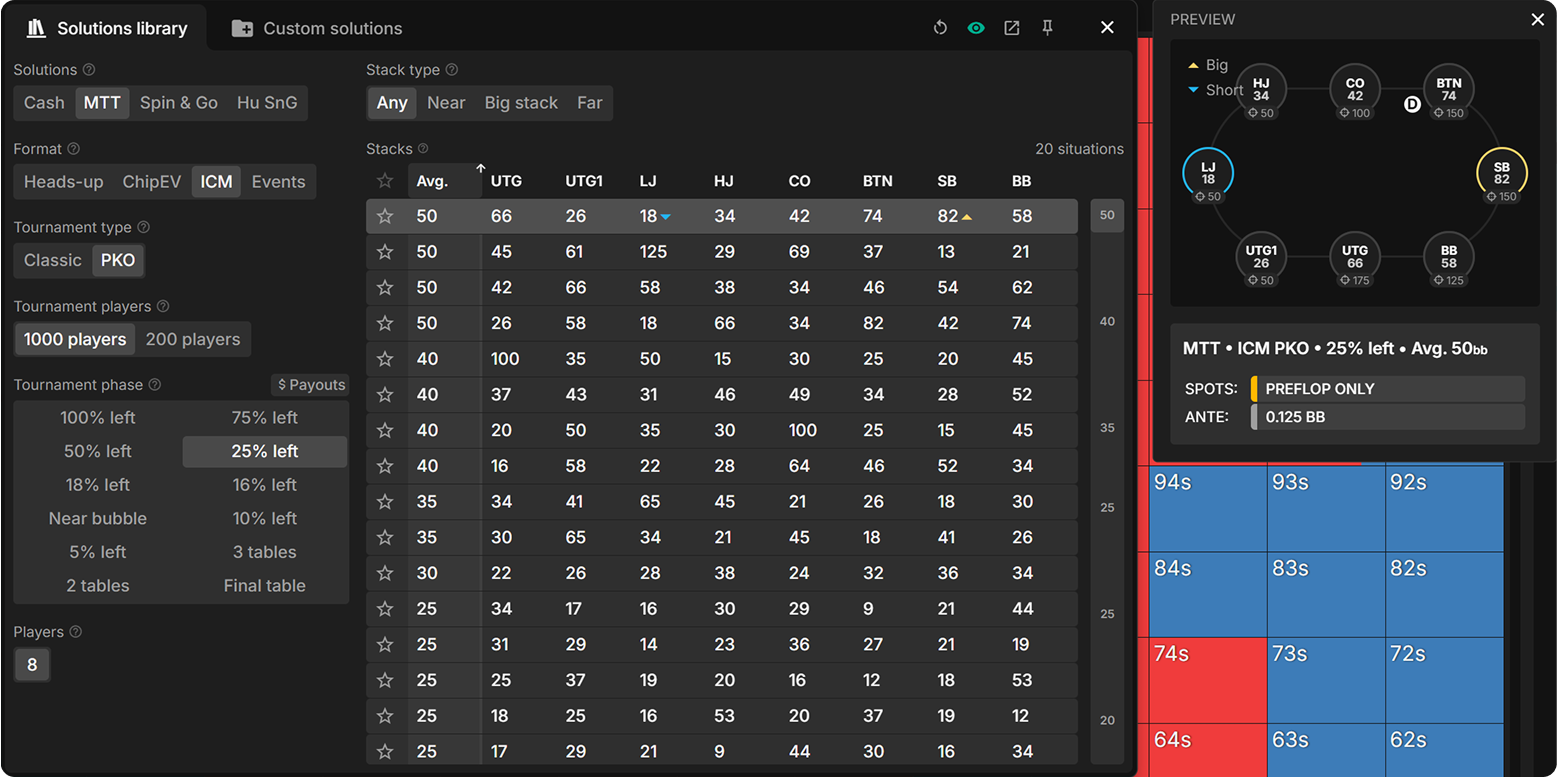This screenshot has width=1557, height=777.
Task: Open the Custom solutions tab
Action: click(x=317, y=28)
